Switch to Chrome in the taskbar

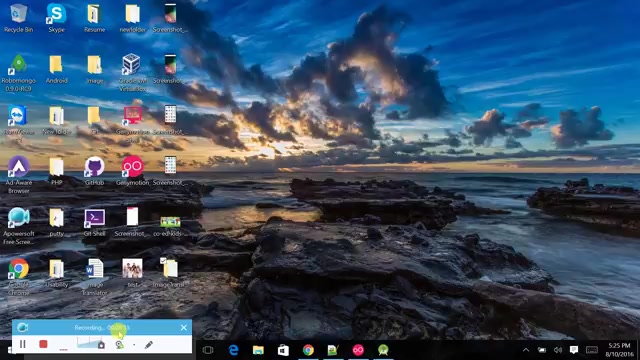pos(308,350)
